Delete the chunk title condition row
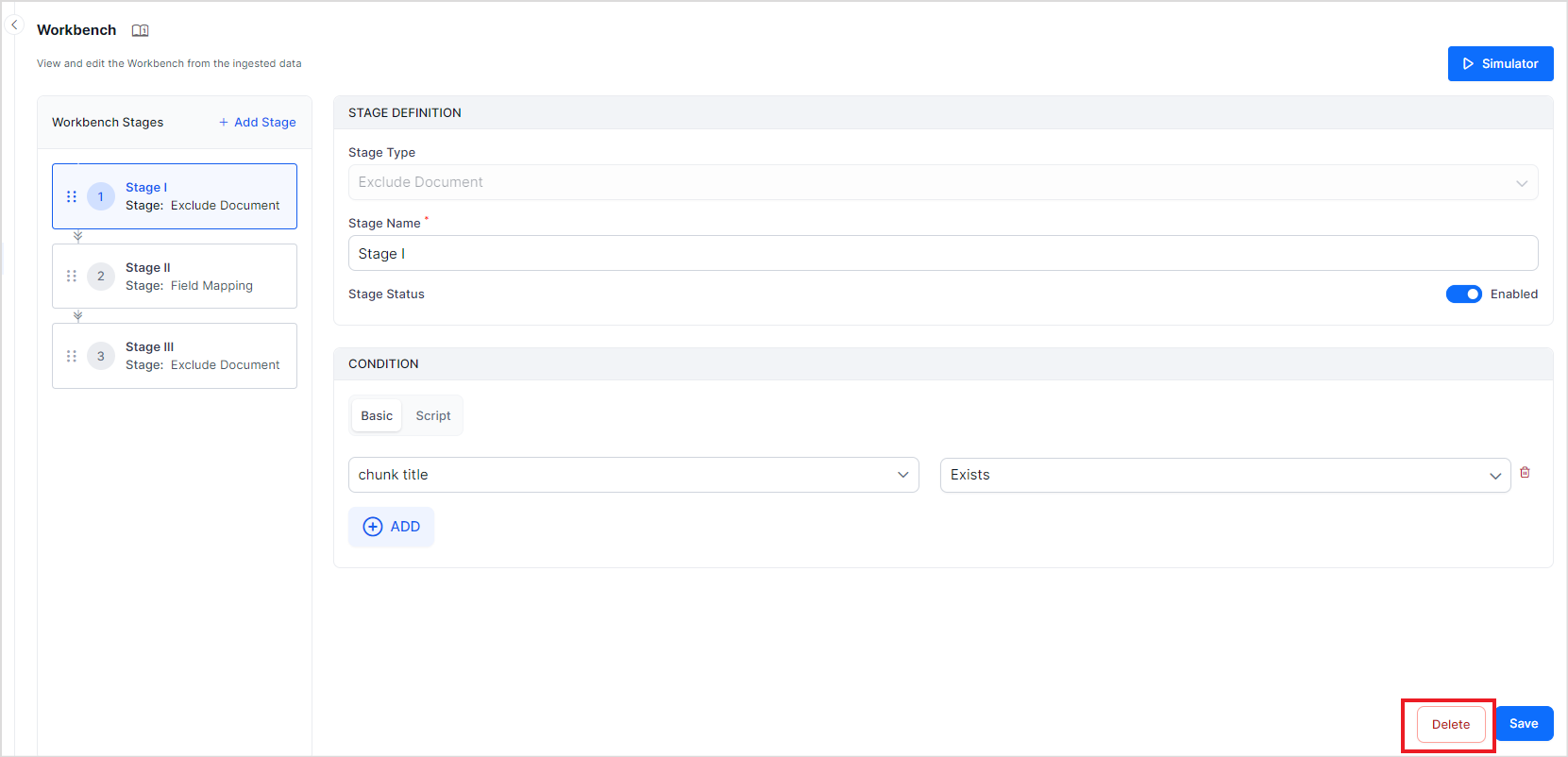Viewport: 1568px width, 757px height. (1525, 473)
